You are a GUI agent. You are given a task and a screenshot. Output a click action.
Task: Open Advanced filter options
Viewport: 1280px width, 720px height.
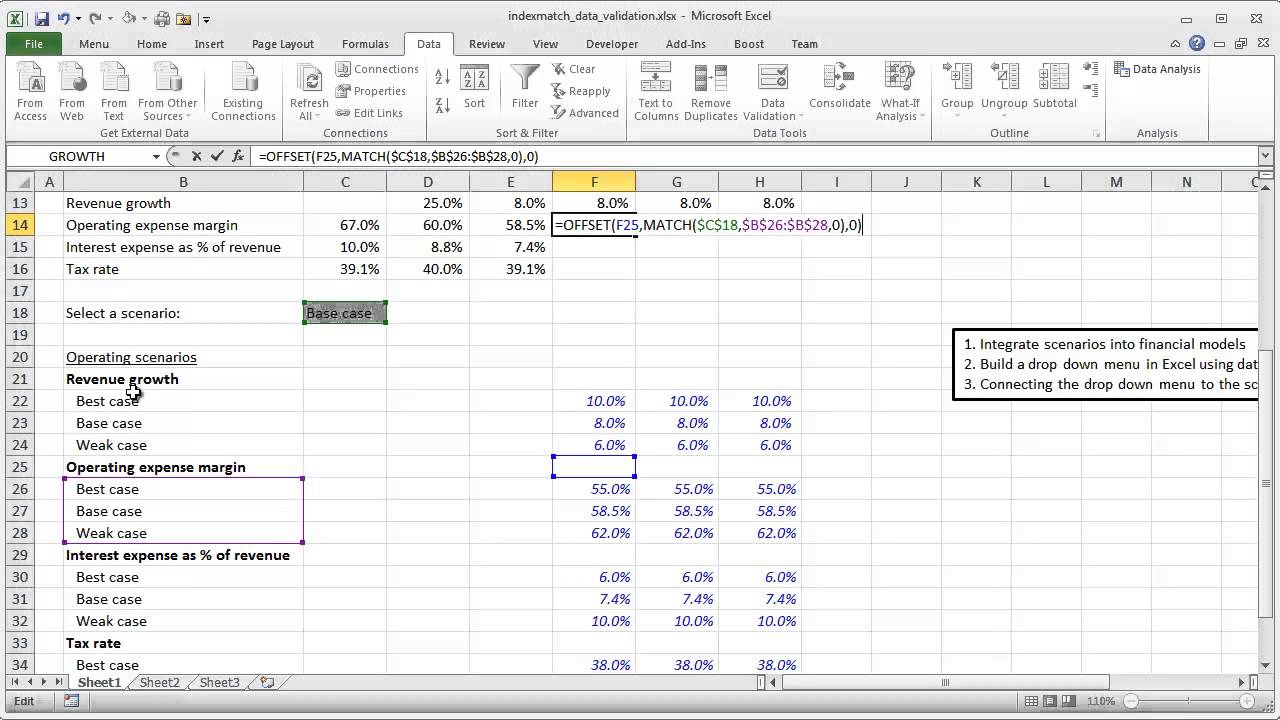586,113
